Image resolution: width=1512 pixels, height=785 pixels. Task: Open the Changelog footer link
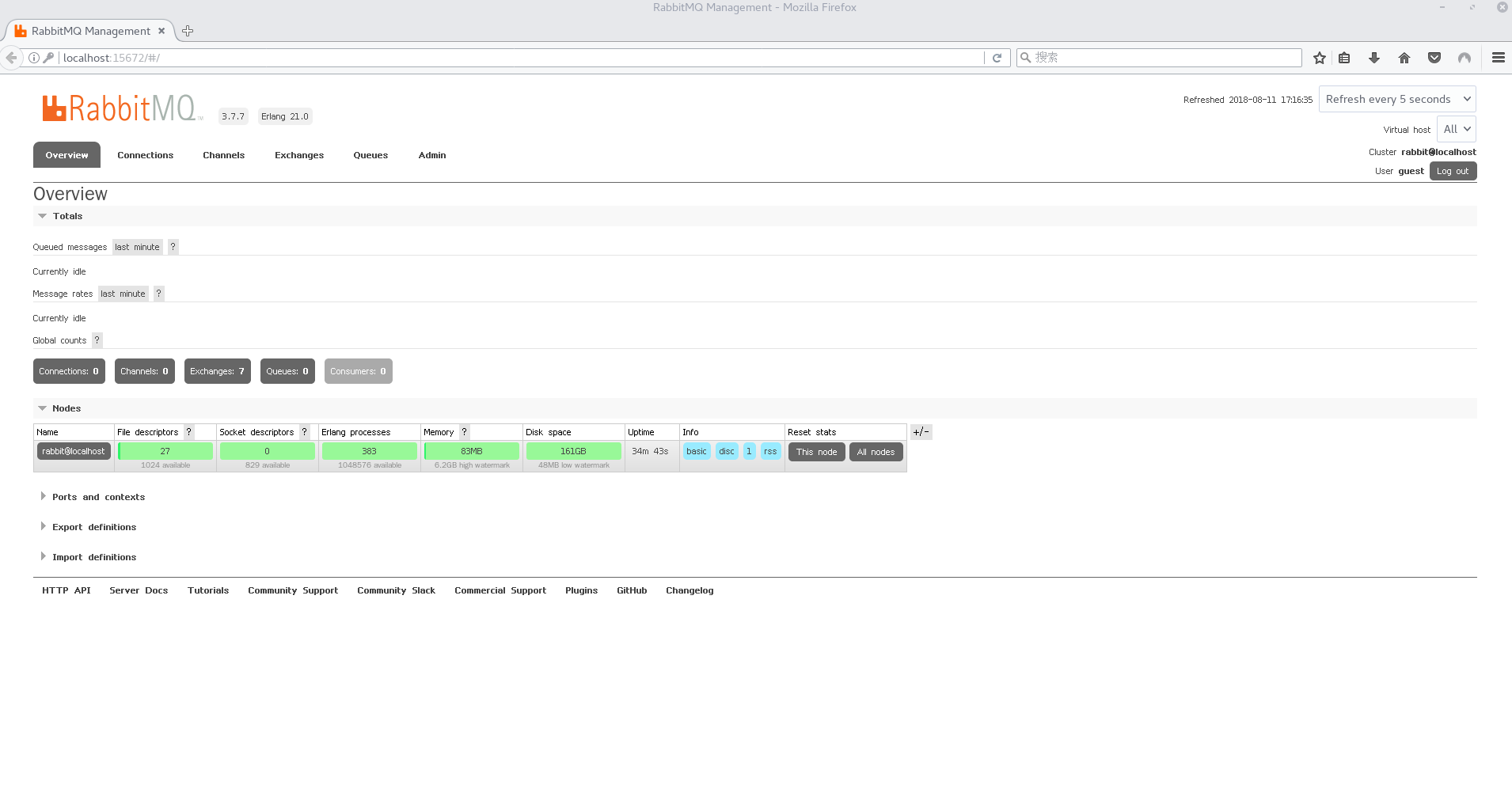point(690,590)
